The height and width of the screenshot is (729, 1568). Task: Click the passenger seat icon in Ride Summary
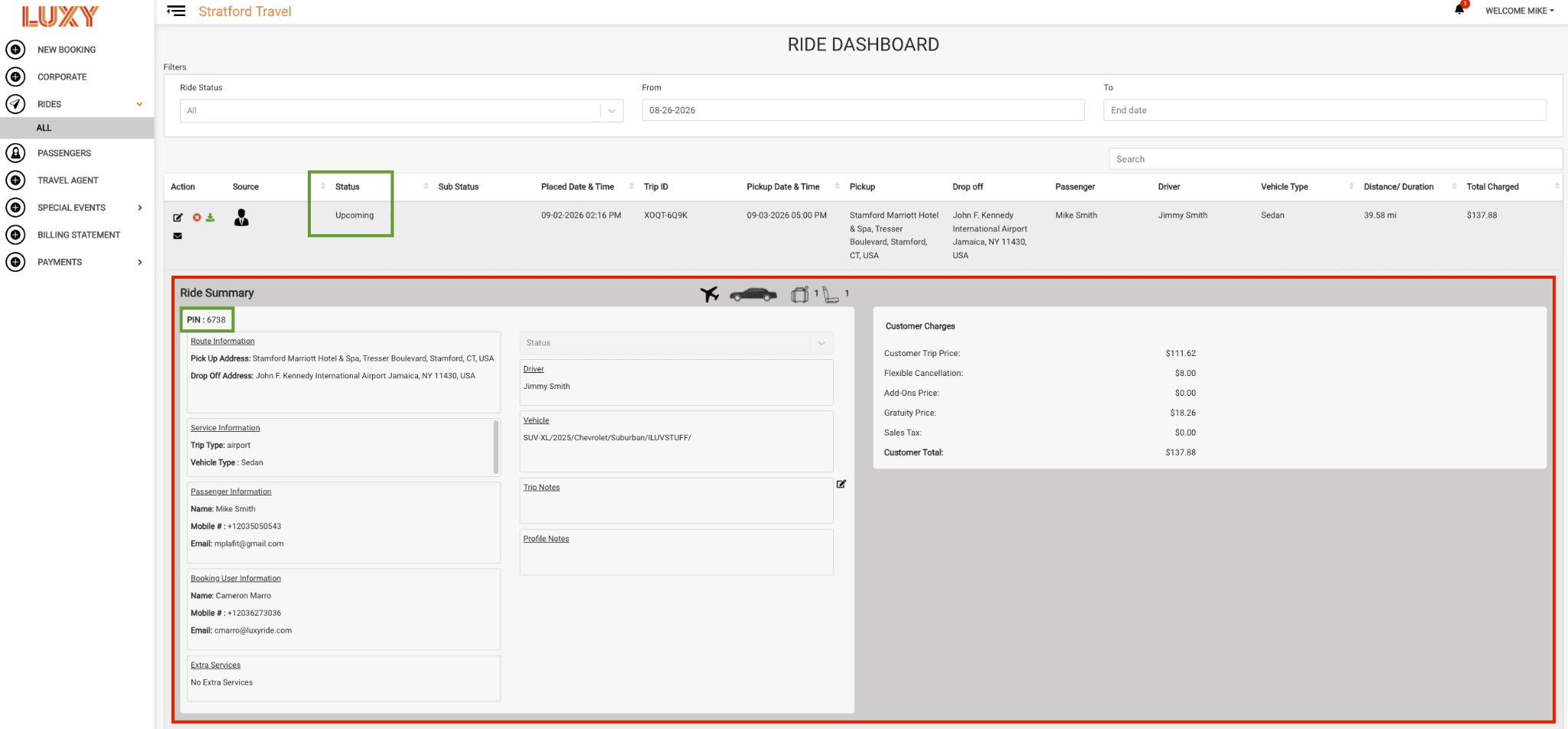coord(831,294)
